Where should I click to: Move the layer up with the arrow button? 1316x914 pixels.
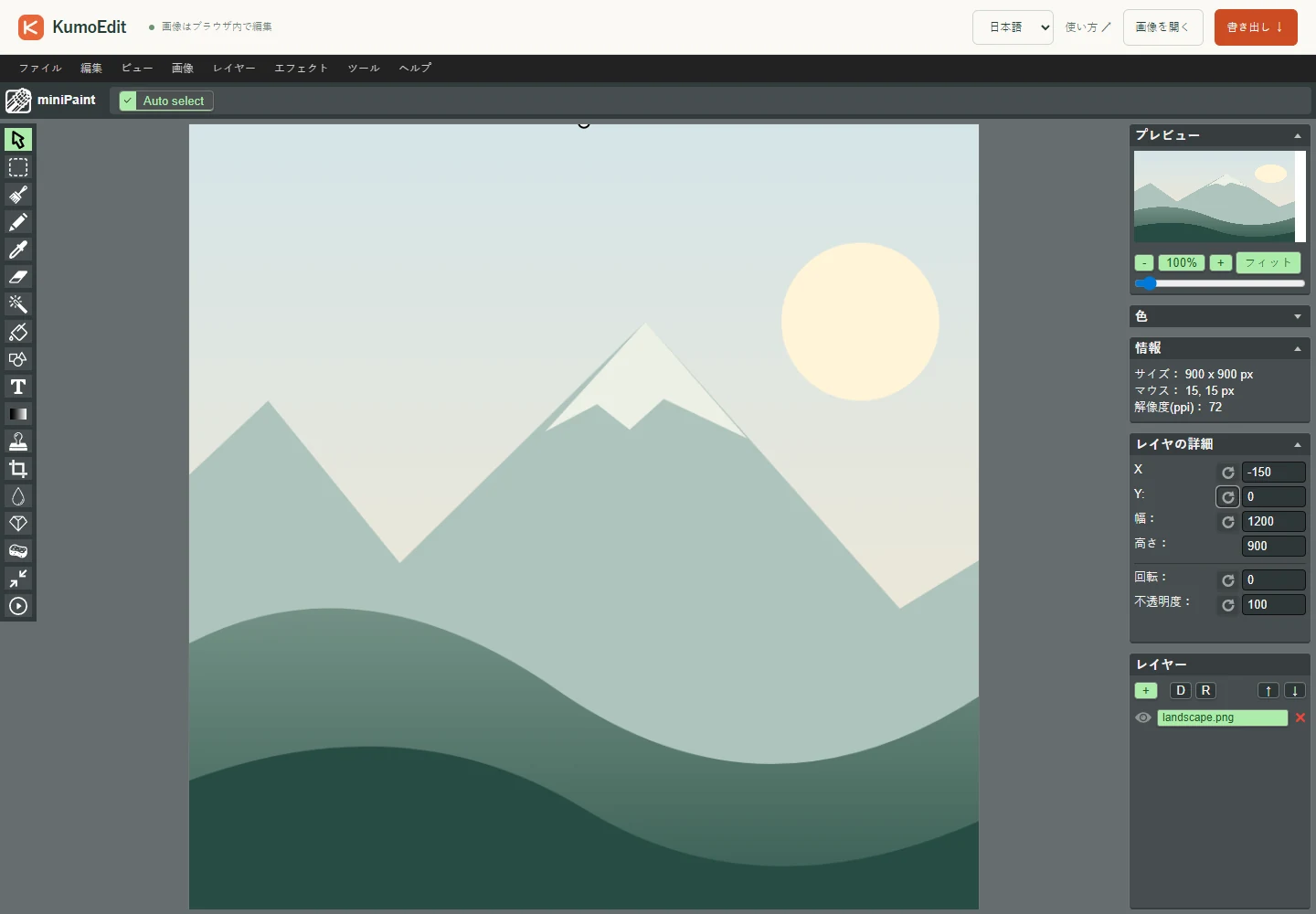click(x=1268, y=691)
